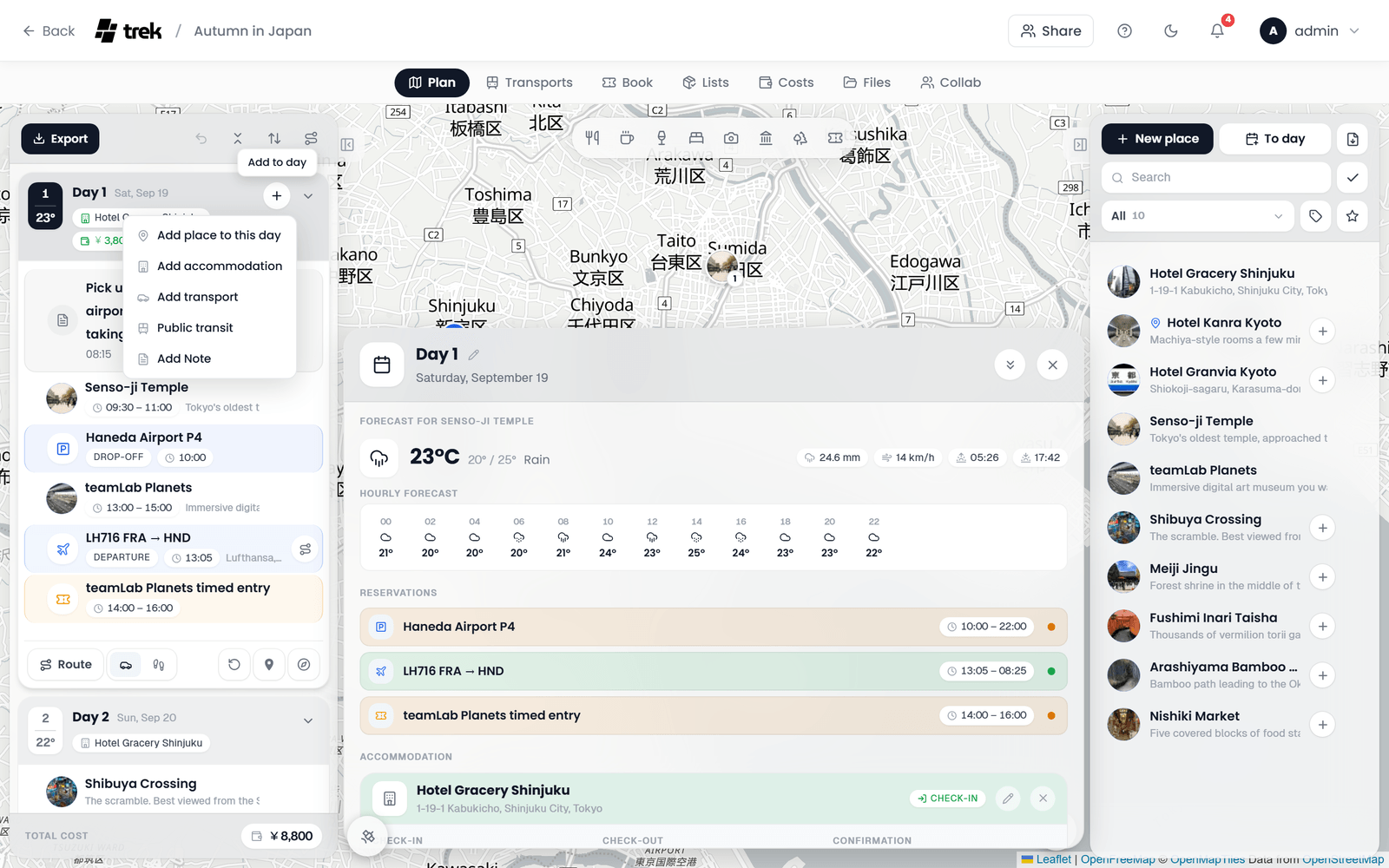The image size is (1389, 868).
Task: Toggle dark mode moon icon
Action: point(1171,31)
